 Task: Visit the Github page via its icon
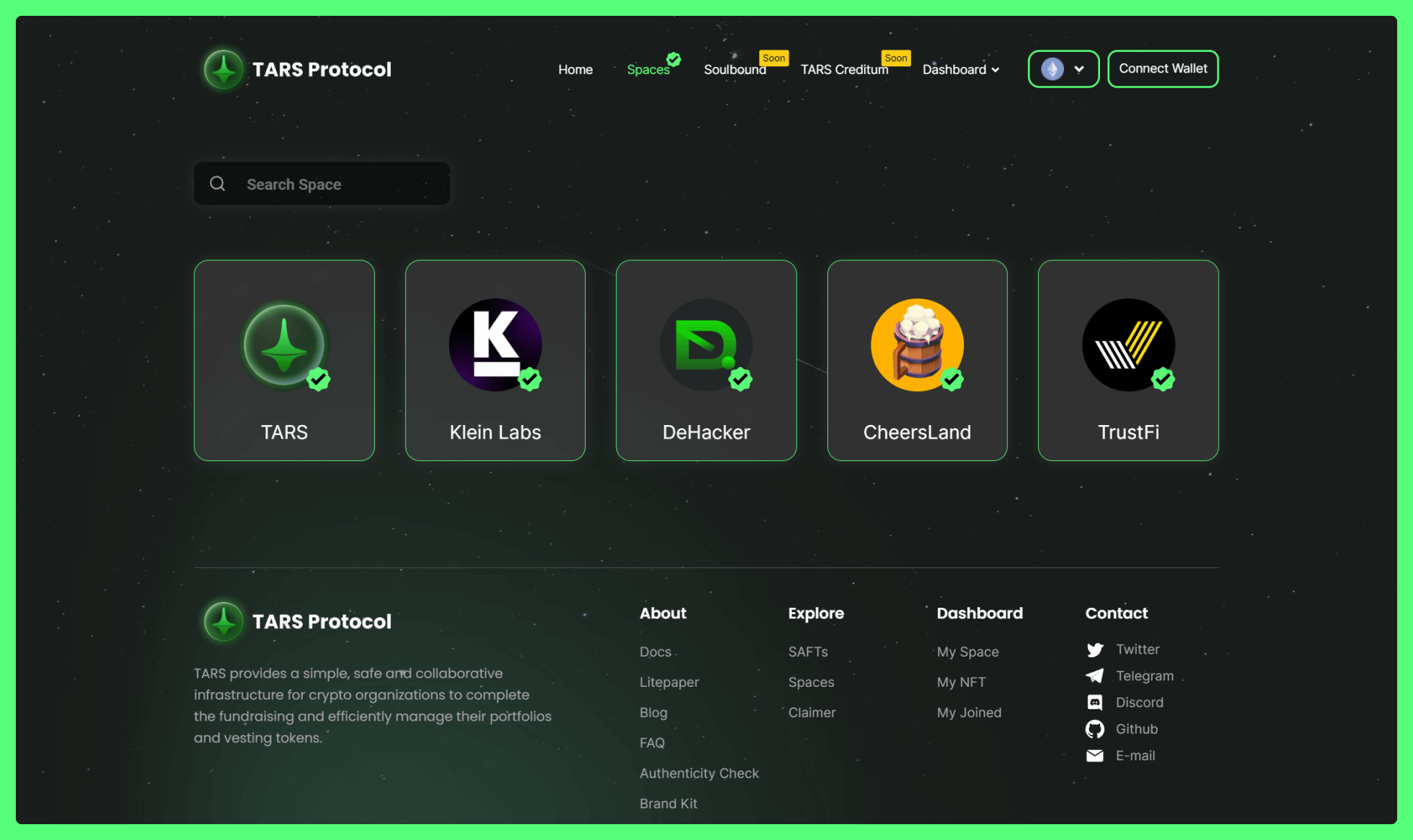coord(1095,729)
